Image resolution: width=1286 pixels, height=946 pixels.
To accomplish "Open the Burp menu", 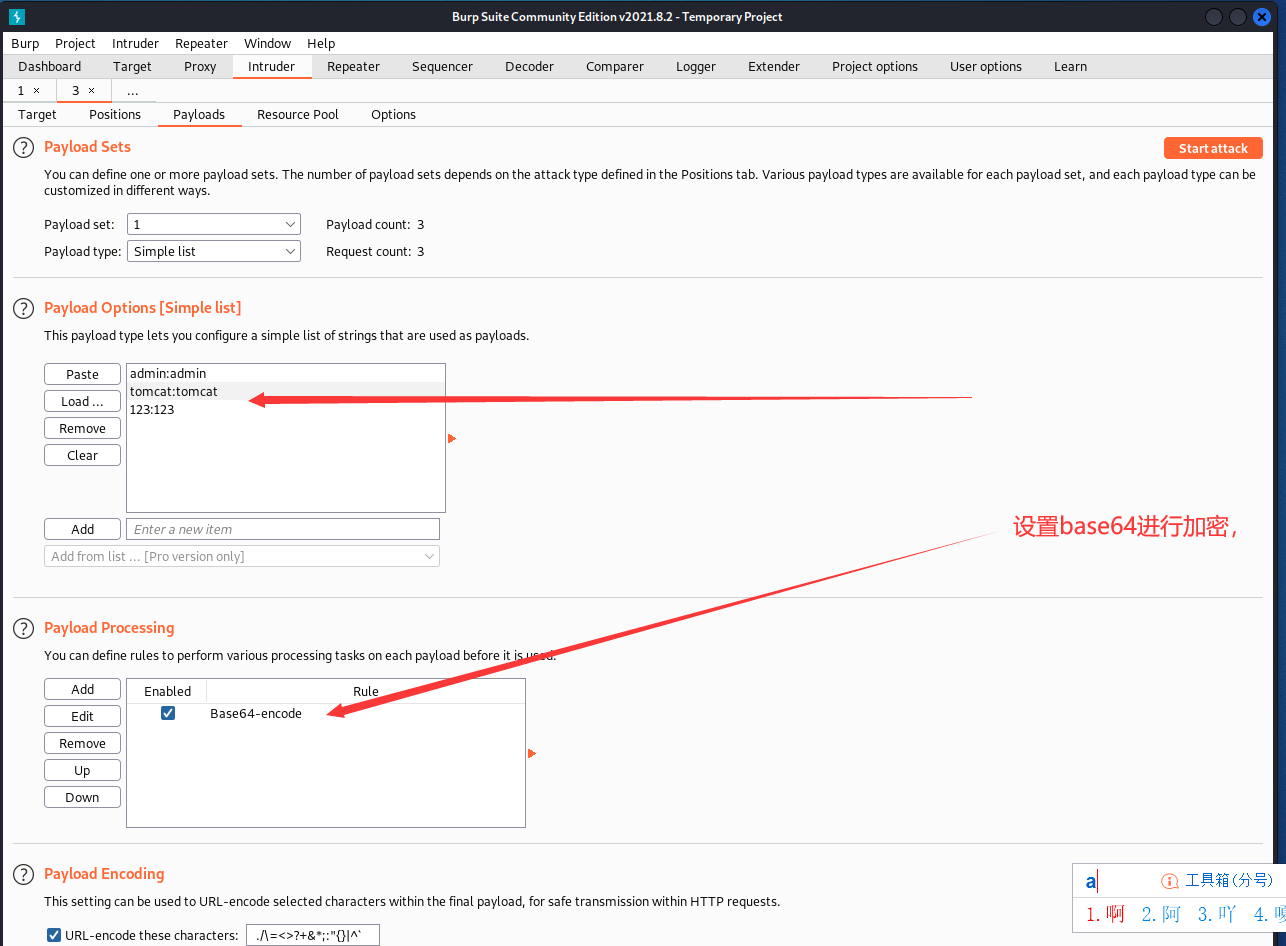I will (25, 43).
